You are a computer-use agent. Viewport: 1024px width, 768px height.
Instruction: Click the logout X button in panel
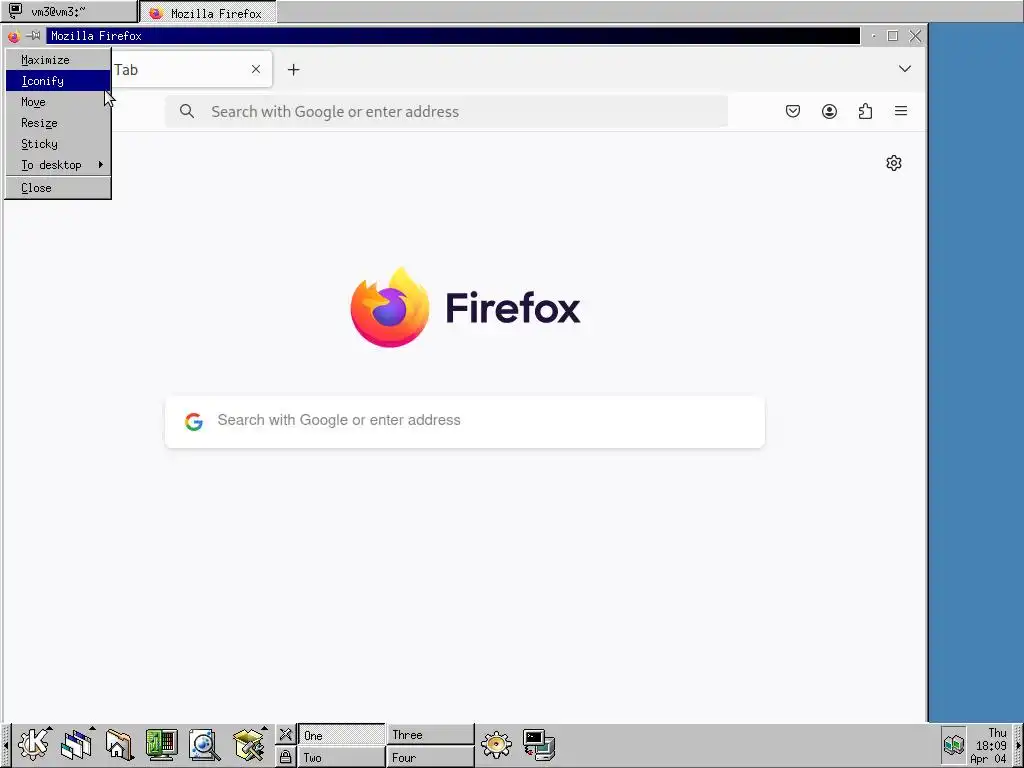tap(285, 735)
